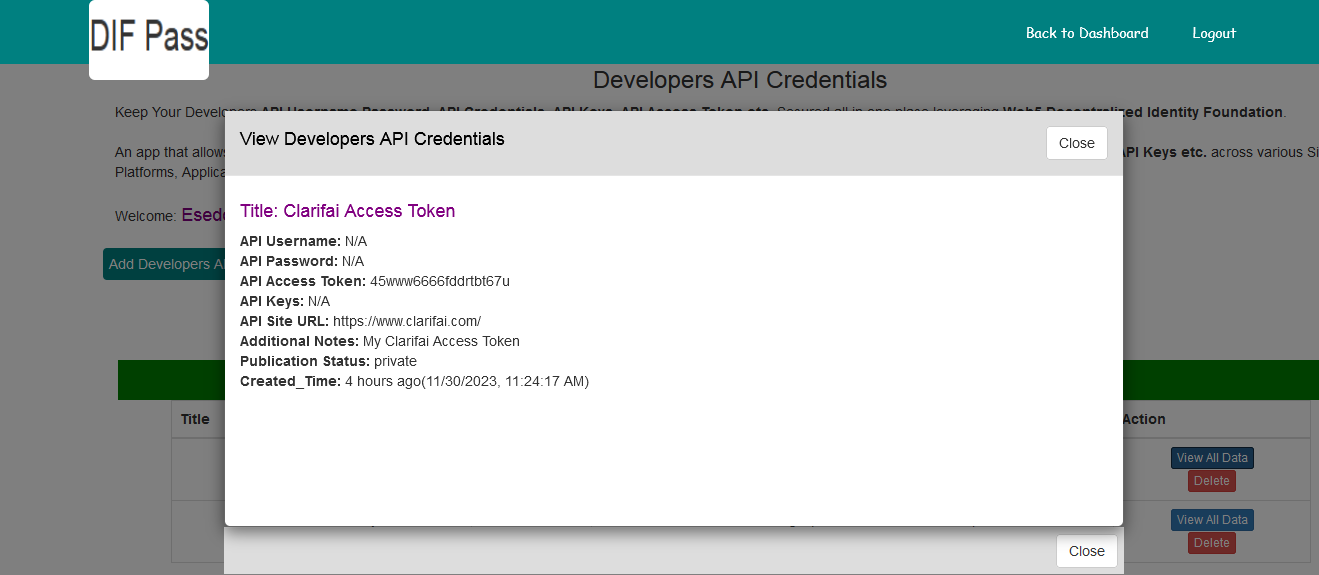Go Back to Dashboard
Image resolution: width=1319 pixels, height=575 pixels.
click(x=1087, y=33)
